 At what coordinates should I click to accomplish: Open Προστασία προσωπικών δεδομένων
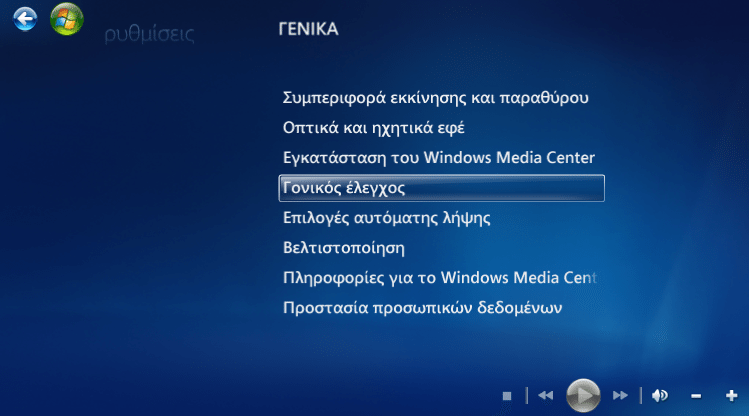422,308
